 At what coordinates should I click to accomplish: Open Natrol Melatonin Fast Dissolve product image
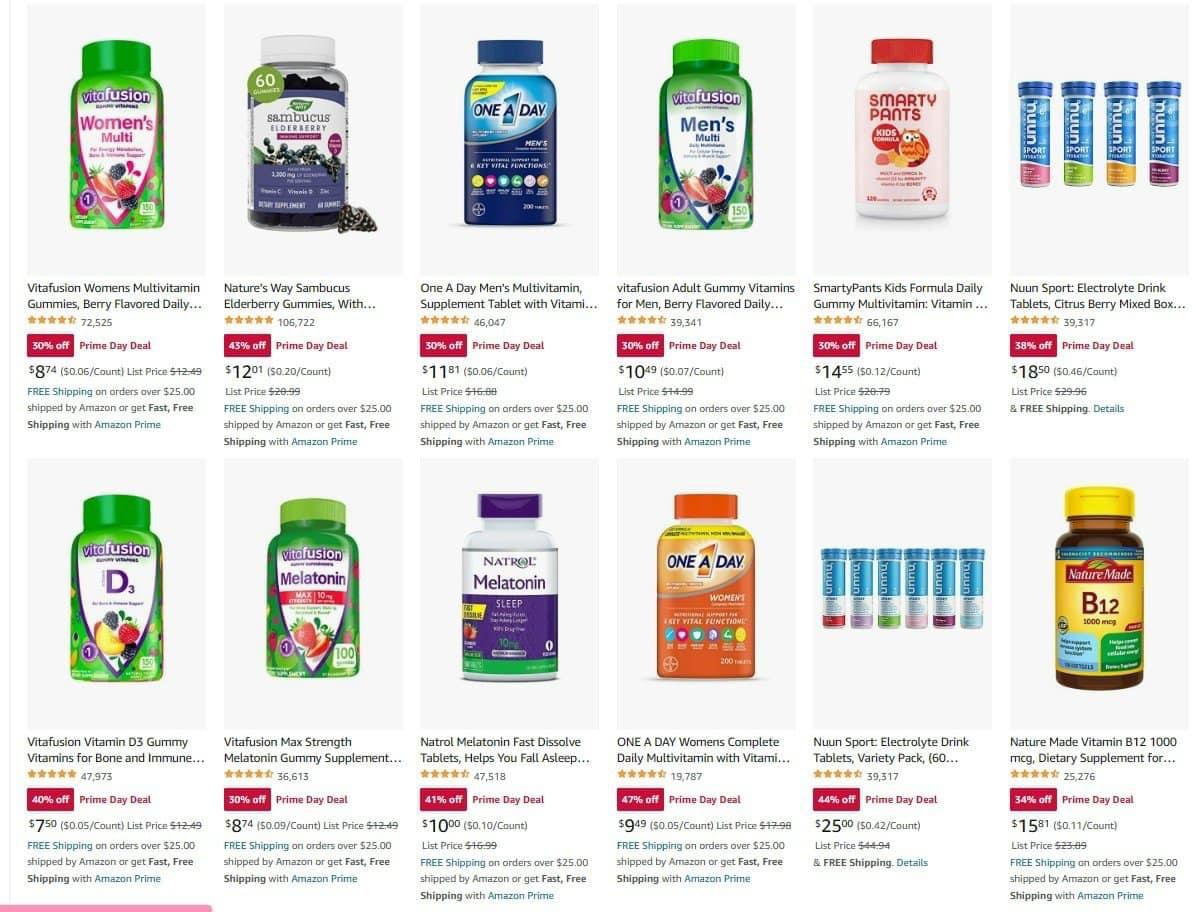click(510, 593)
